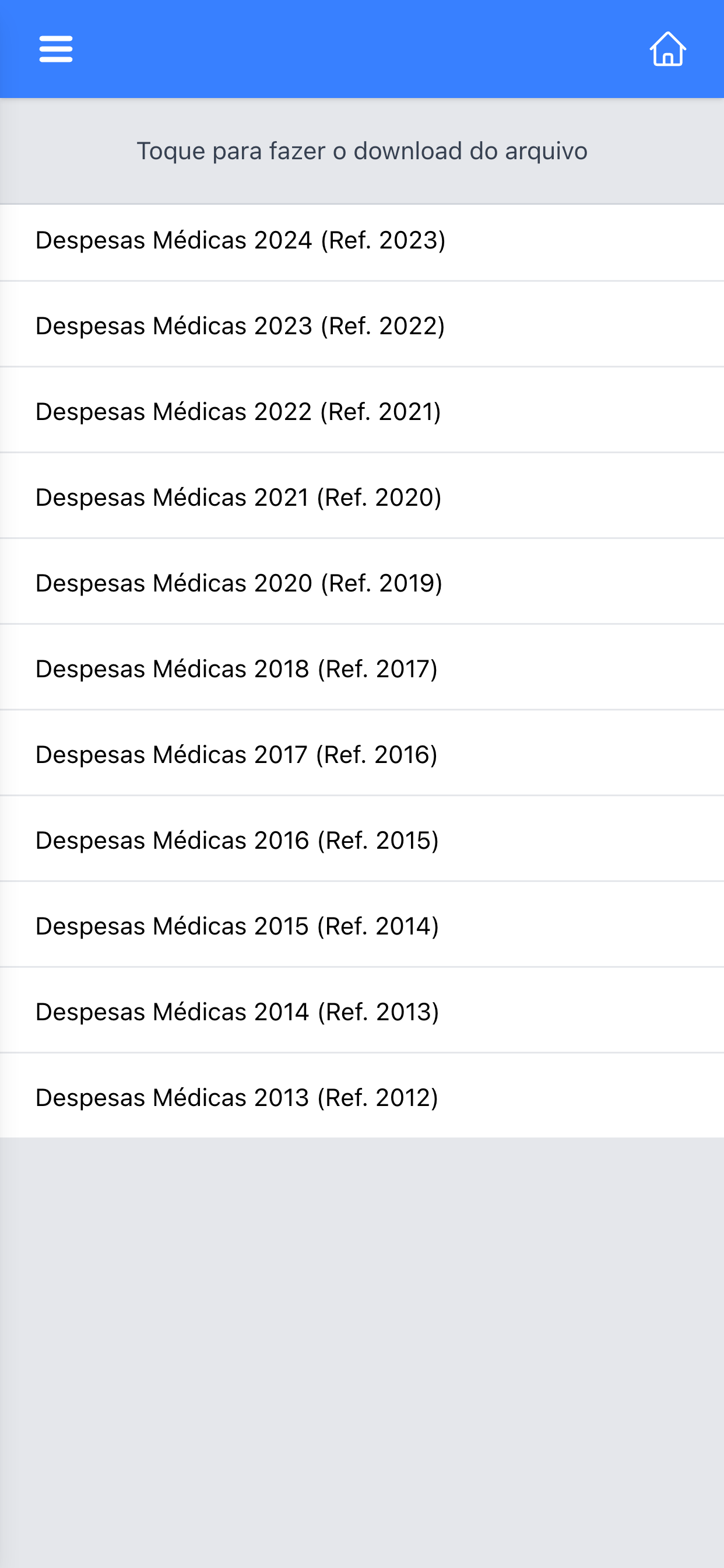This screenshot has width=724, height=1568.
Task: Get the oldest report, referencing 2012
Action: pyautogui.click(x=362, y=1096)
